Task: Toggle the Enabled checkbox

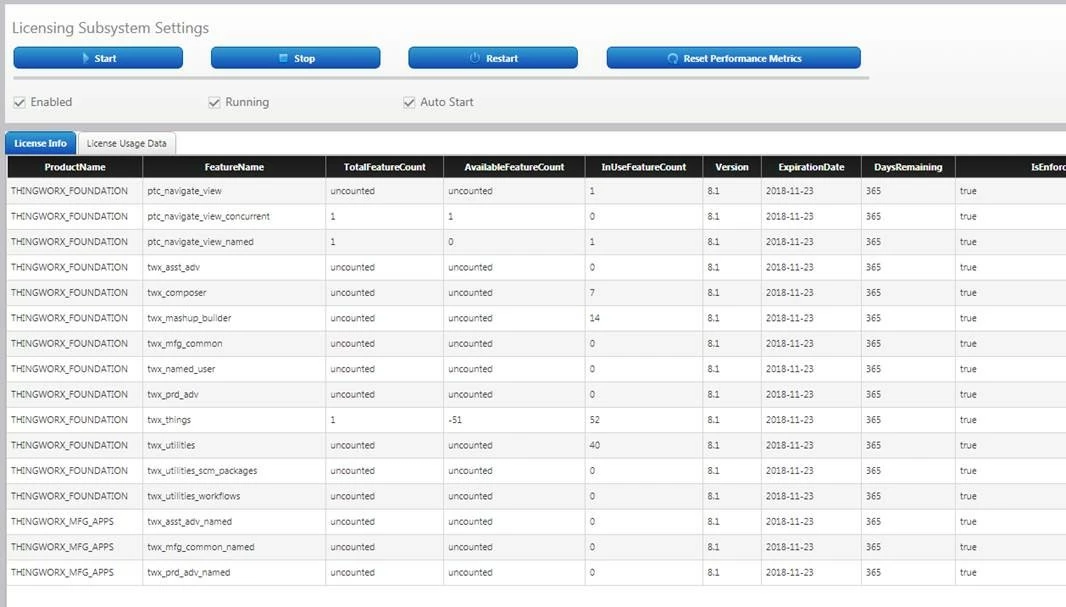Action: (x=20, y=102)
